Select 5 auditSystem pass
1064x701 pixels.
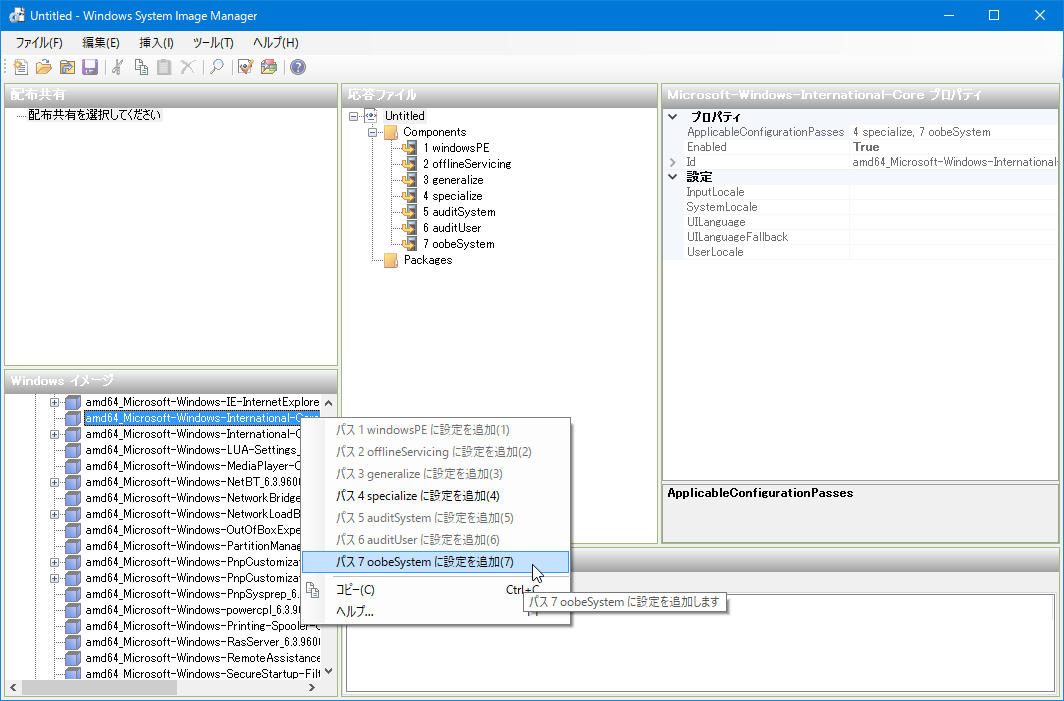[x=459, y=212]
